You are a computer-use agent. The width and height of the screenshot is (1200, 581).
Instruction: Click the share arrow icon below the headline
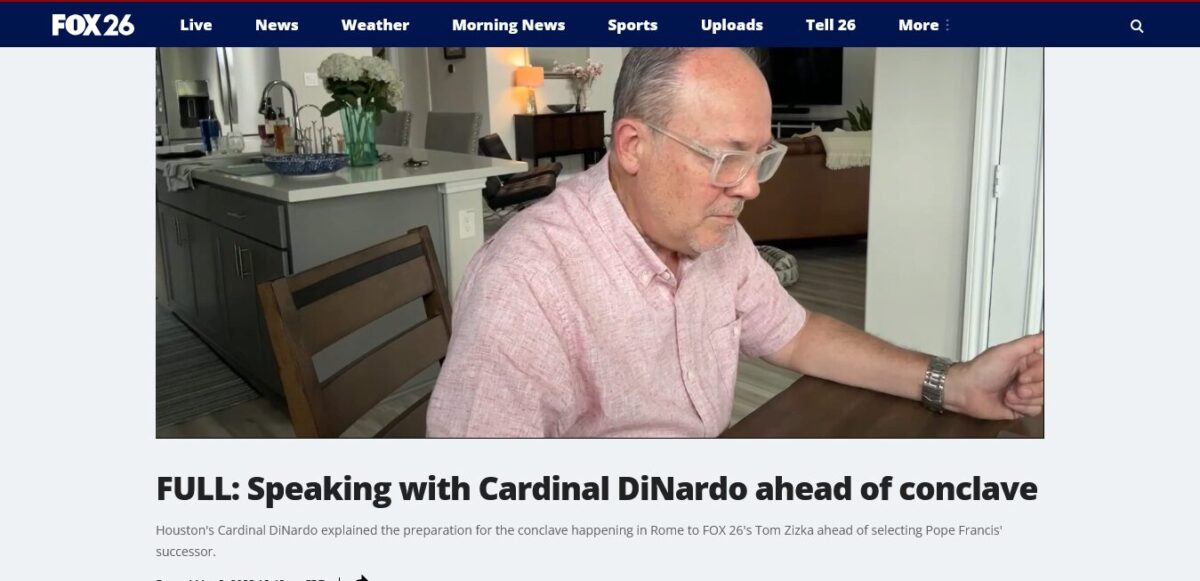(362, 577)
